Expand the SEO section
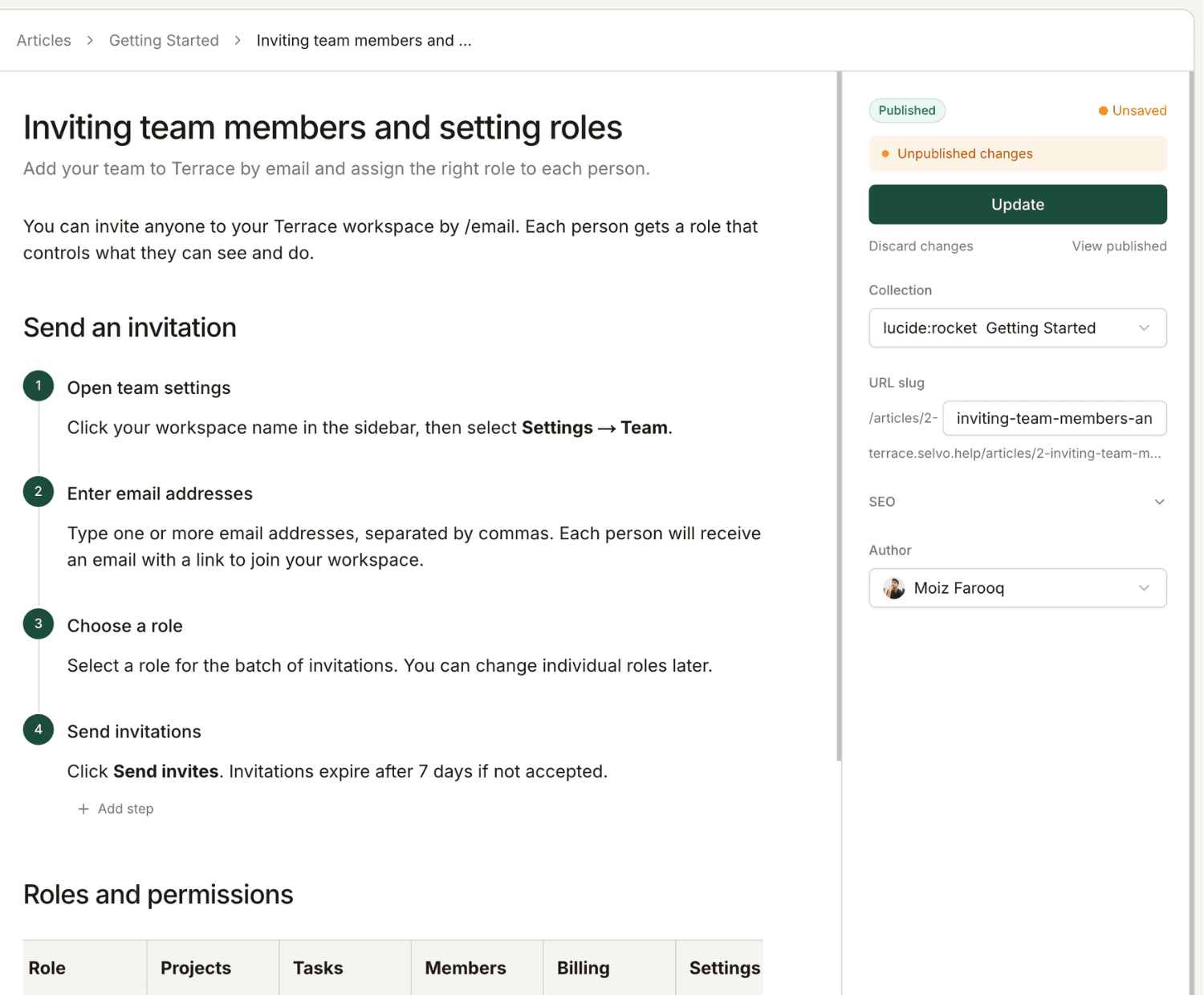The image size is (1204, 995). 1017,502
